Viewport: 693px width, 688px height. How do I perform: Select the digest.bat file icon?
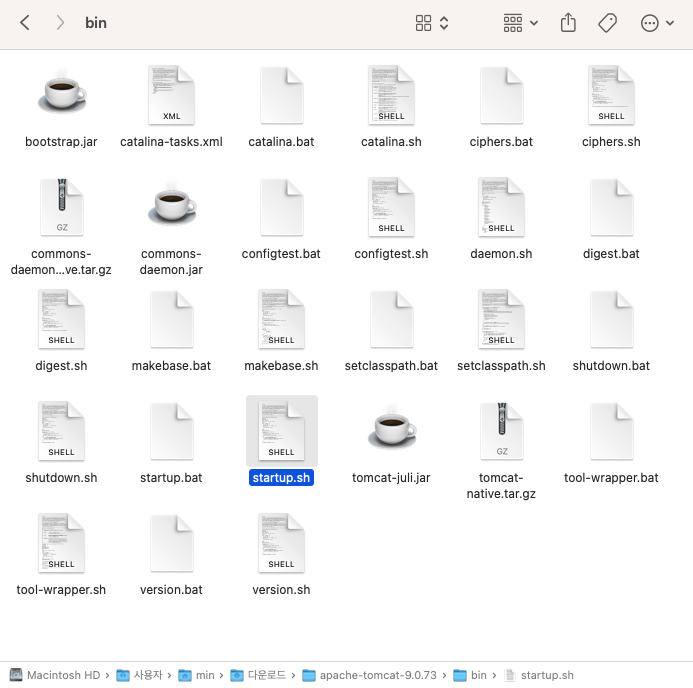click(x=612, y=207)
